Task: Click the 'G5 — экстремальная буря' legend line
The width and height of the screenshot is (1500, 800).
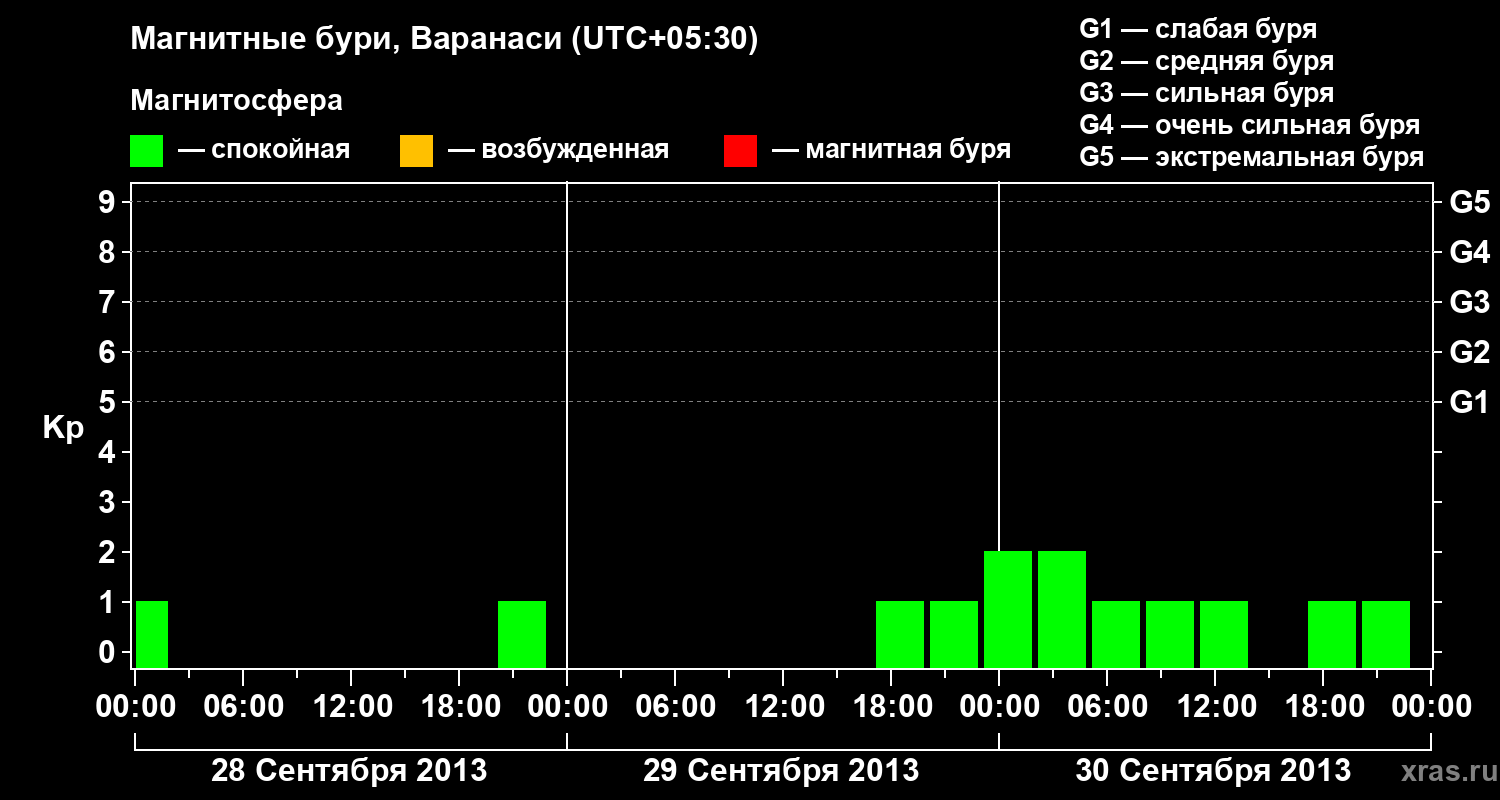Action: (1252, 157)
